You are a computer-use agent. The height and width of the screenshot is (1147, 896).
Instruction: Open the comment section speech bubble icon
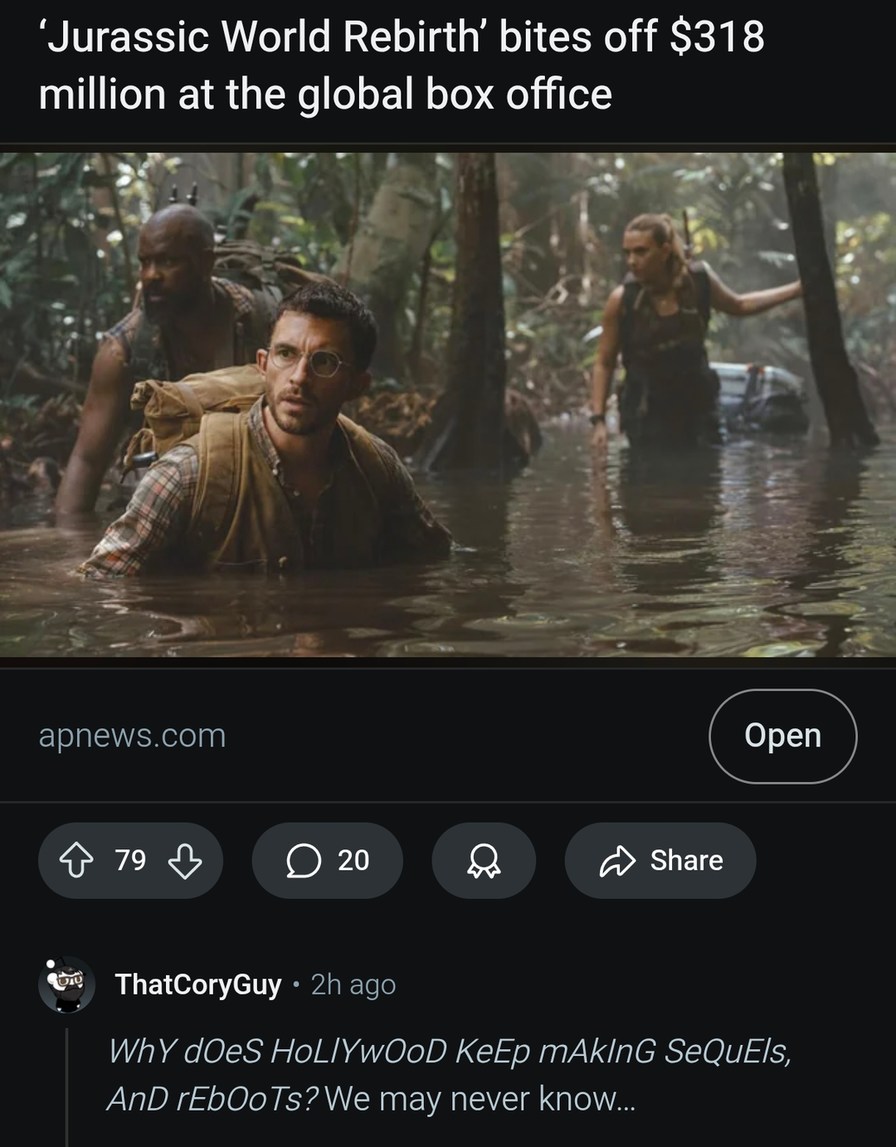(x=306, y=859)
